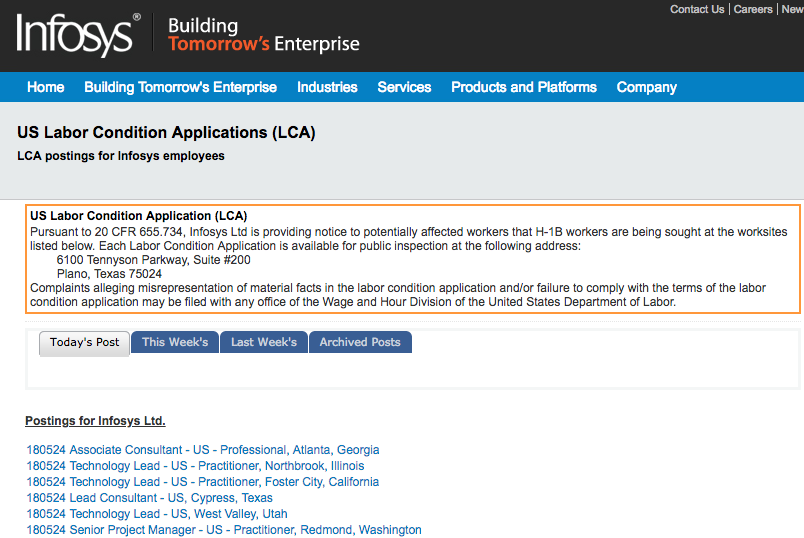Image resolution: width=804 pixels, height=538 pixels.
Task: Open Technology Lead Foster City posting
Action: [203, 482]
